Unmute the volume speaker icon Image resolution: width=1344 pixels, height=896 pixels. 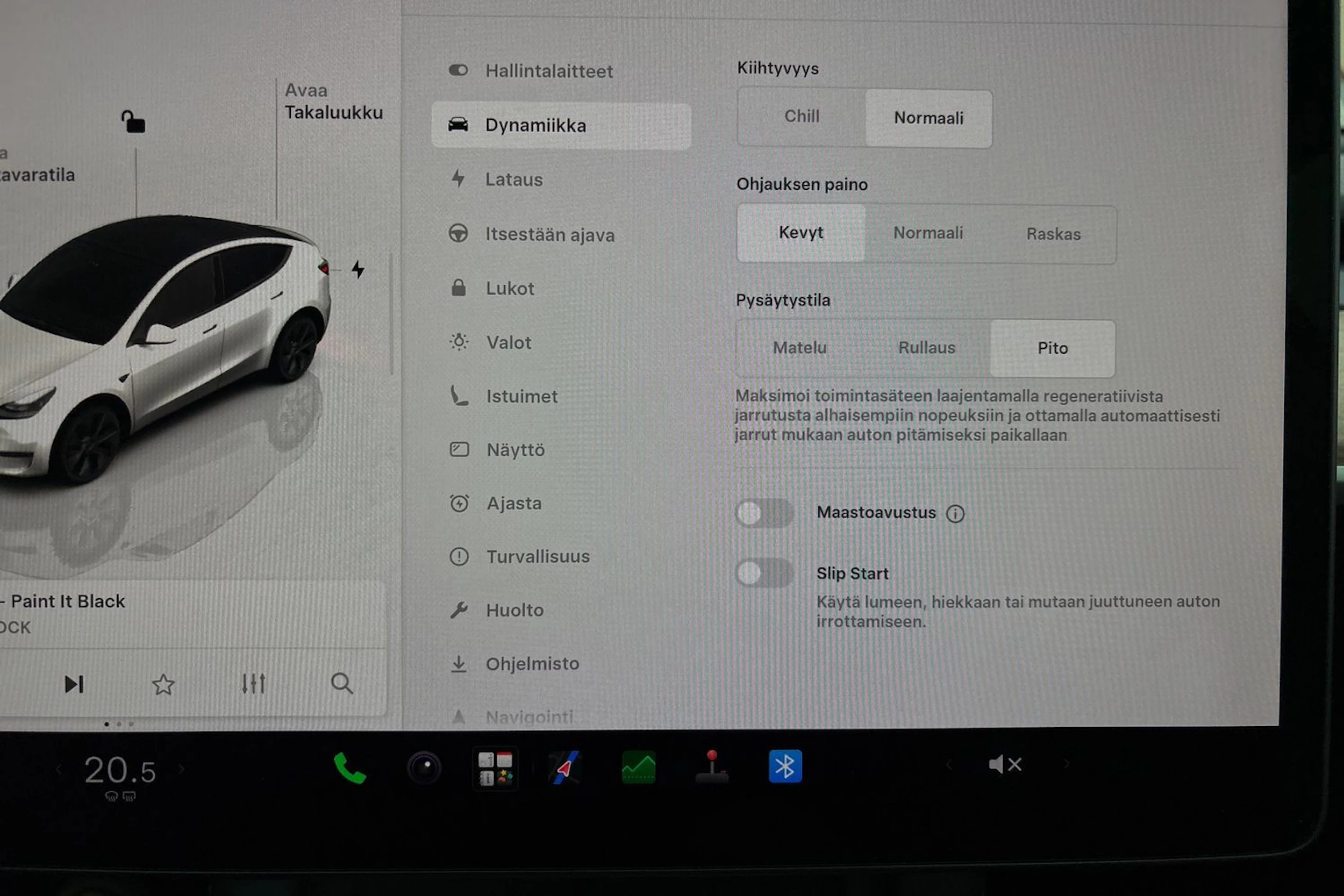(x=1005, y=764)
